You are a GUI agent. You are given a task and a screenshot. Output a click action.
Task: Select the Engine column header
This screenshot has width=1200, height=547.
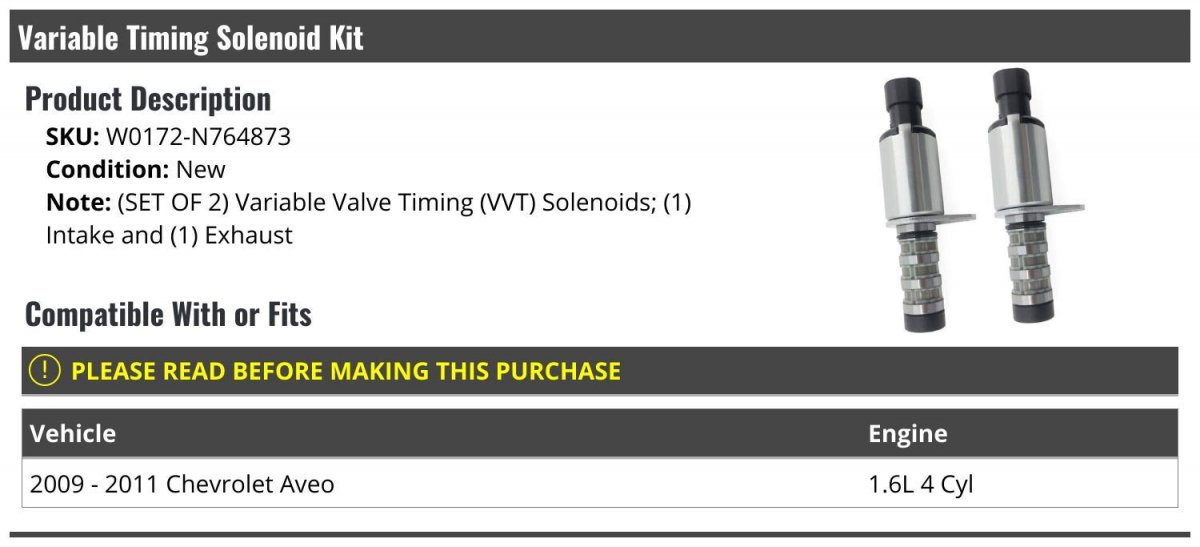[x=907, y=433]
